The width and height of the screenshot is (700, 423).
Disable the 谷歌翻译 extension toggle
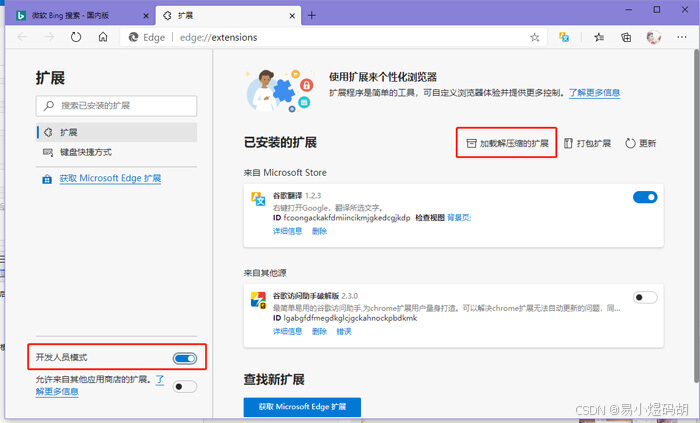(645, 197)
